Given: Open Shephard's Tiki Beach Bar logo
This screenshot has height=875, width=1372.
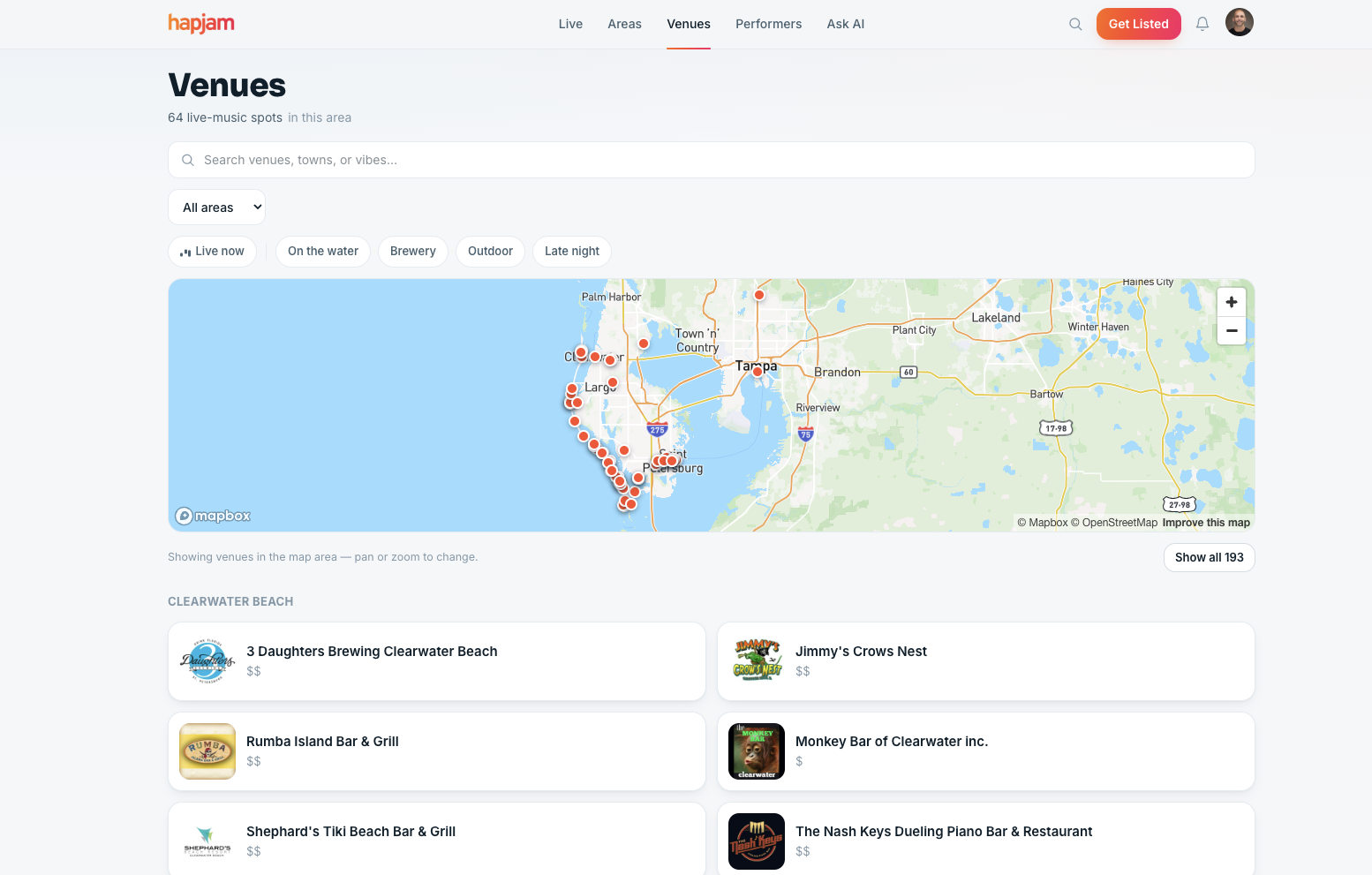Looking at the screenshot, I should 207,841.
